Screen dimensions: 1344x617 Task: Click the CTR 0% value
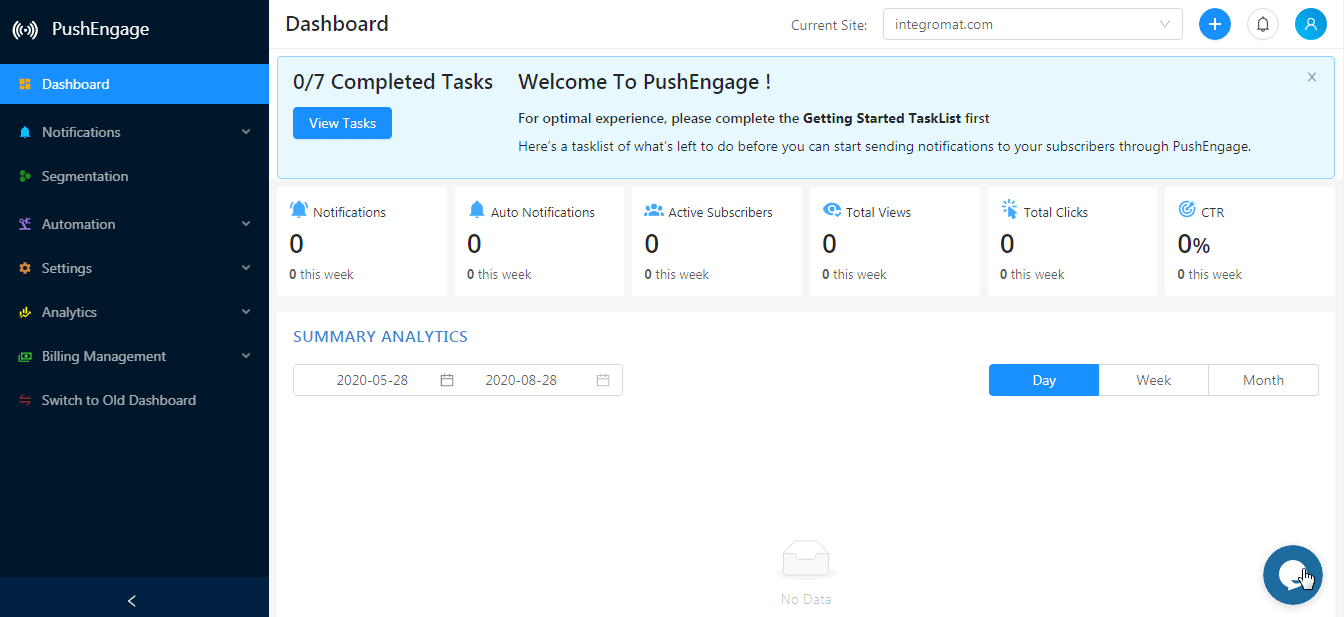(1194, 244)
